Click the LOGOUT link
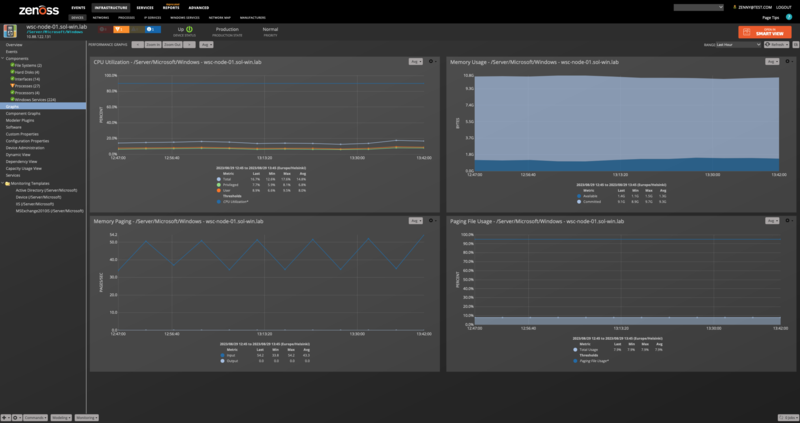 [x=784, y=8]
